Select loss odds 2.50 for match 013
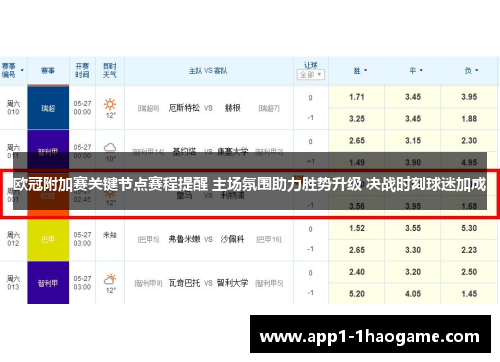This screenshot has height=362, width=500. pos(469,272)
